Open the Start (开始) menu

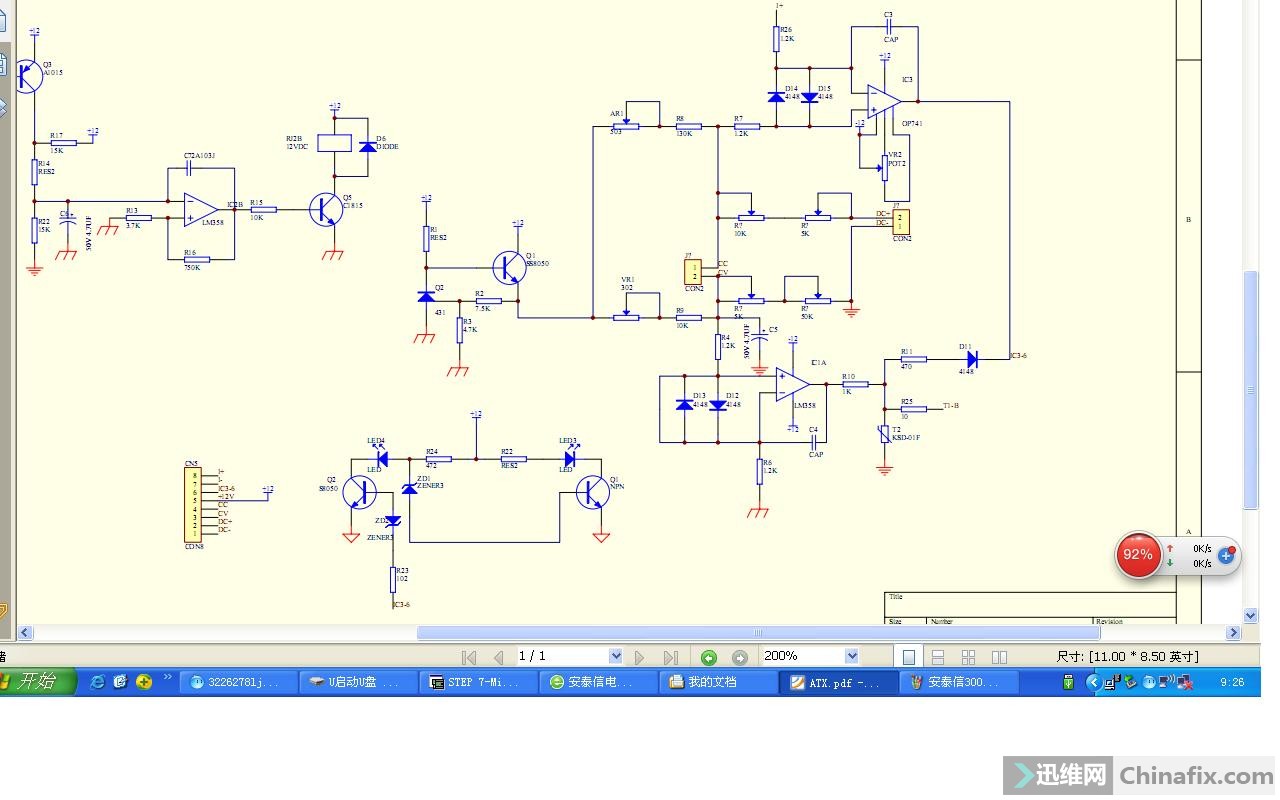[38, 682]
